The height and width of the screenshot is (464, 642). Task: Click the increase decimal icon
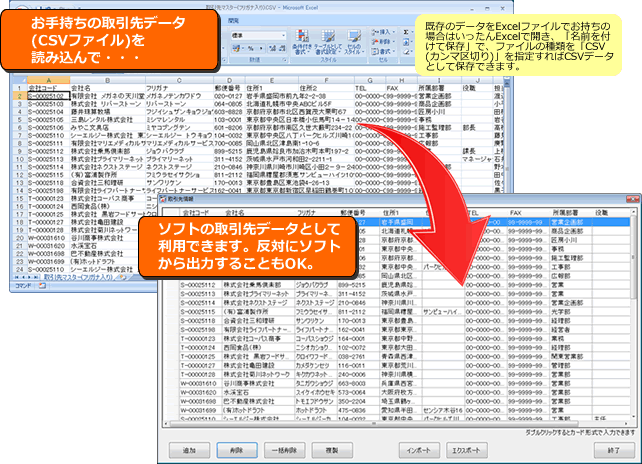[272, 48]
